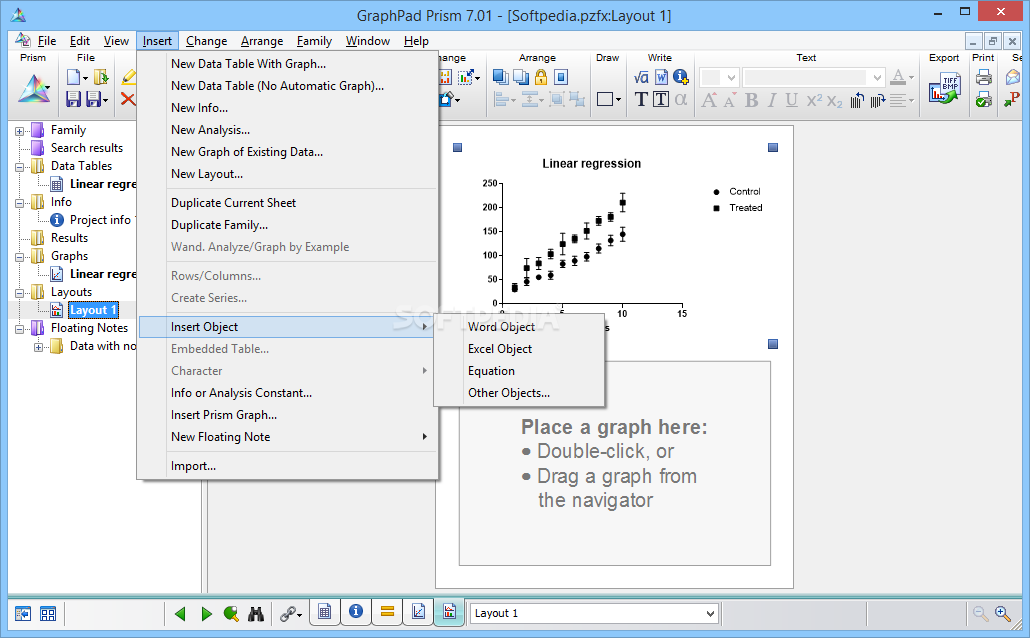The height and width of the screenshot is (638, 1030).
Task: Open the Change menu
Action: (x=206, y=41)
